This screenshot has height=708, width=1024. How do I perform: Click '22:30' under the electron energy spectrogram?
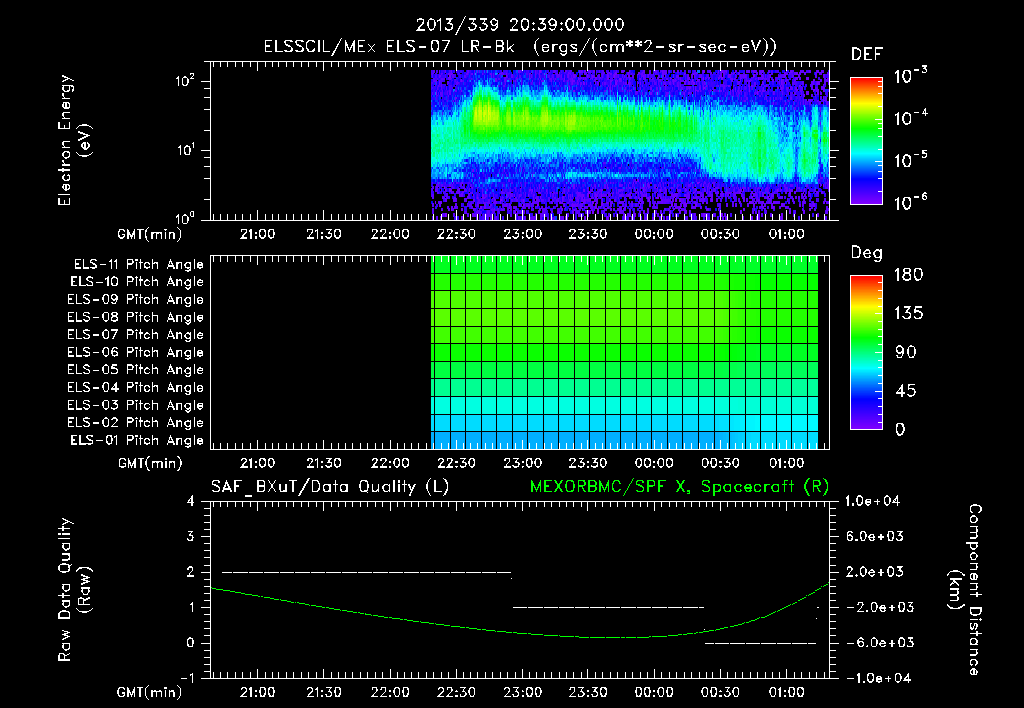(x=456, y=234)
